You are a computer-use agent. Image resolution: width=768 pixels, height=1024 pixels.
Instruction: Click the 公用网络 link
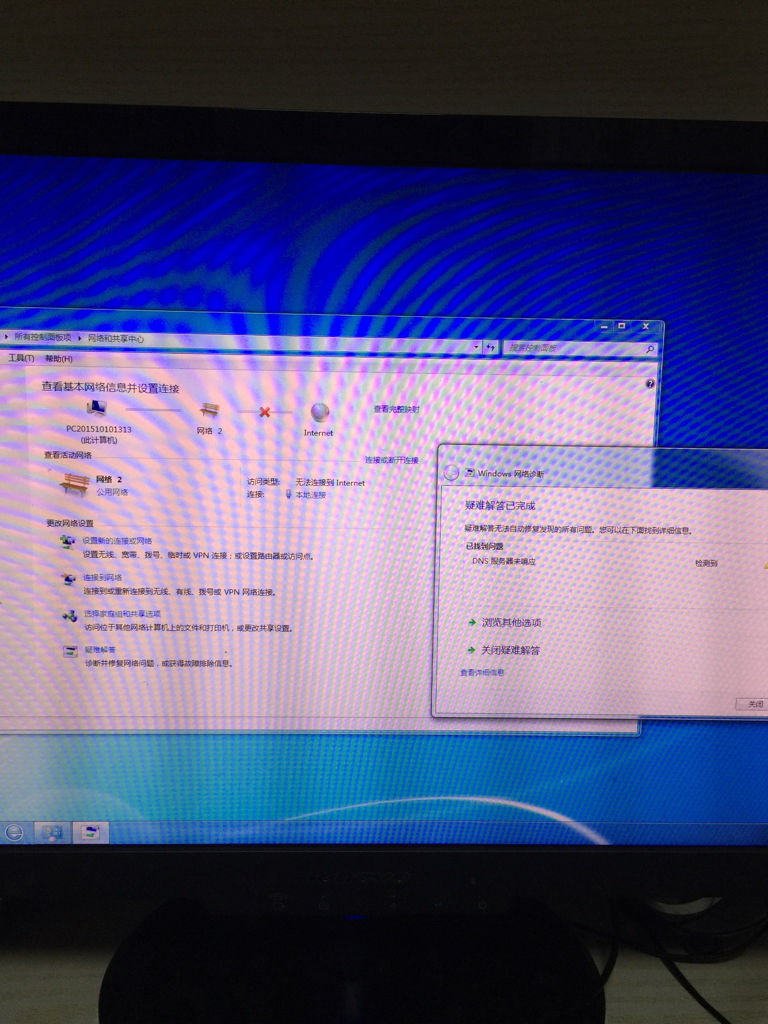[112, 492]
